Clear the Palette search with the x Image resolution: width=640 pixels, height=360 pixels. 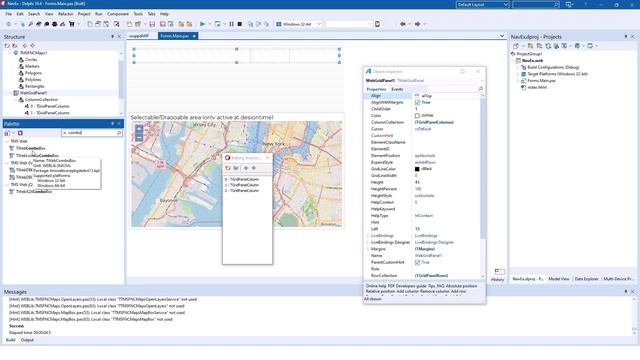tap(64, 133)
